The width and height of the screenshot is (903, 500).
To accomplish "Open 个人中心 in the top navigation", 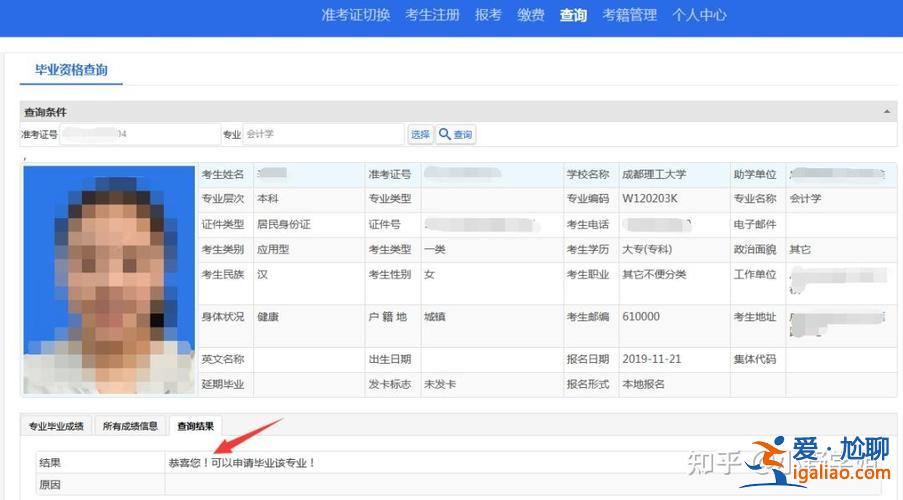I will 699,15.
